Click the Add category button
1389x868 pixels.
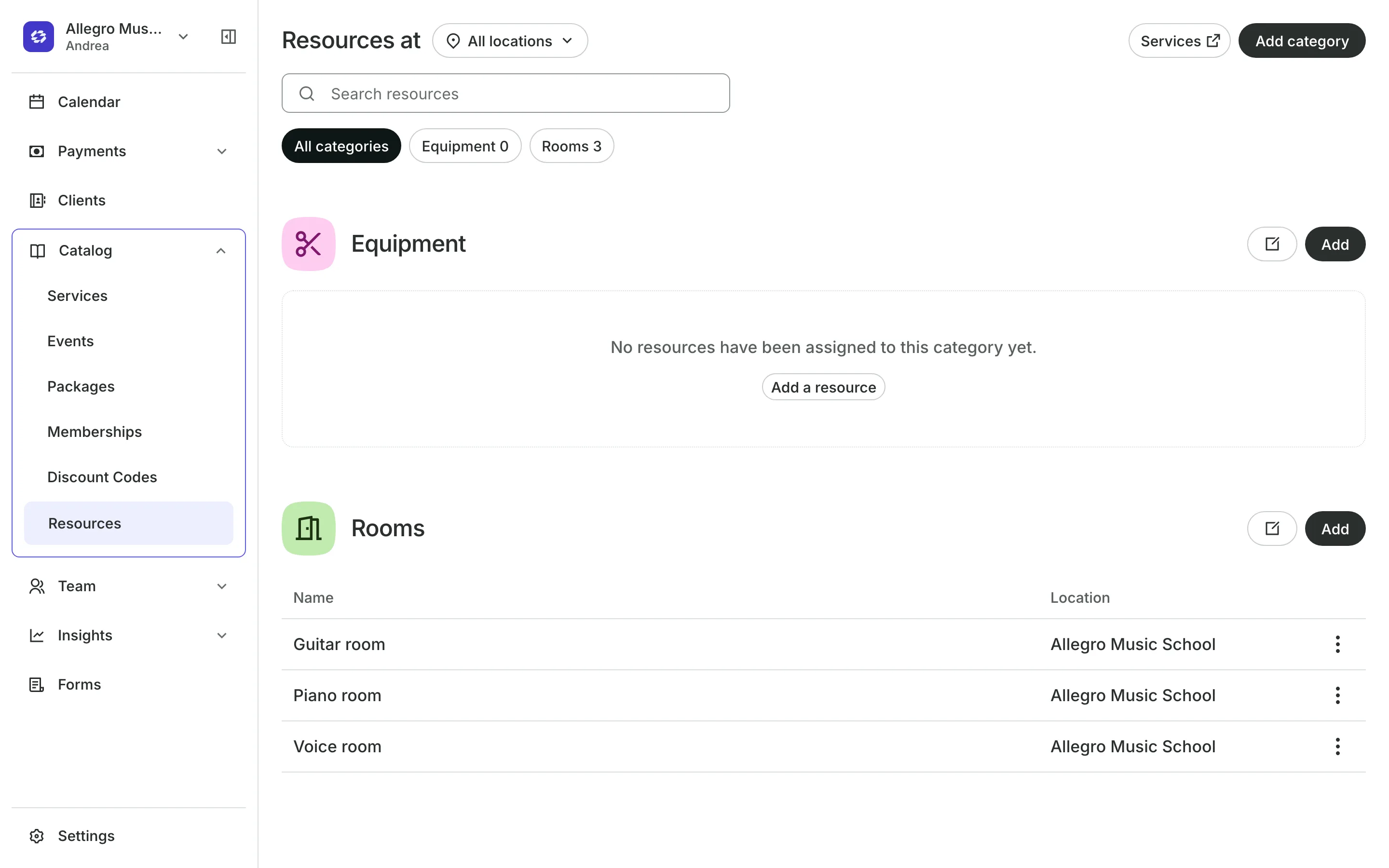[1302, 41]
